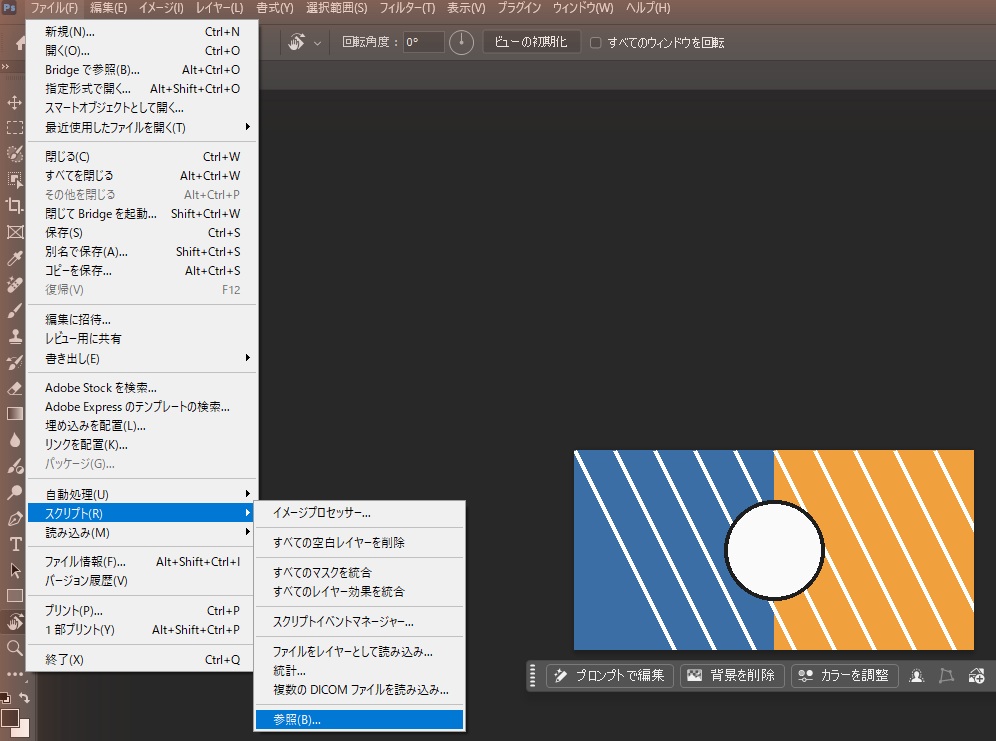
Task: Choose 終了(X) to quit
Action: click(142, 660)
